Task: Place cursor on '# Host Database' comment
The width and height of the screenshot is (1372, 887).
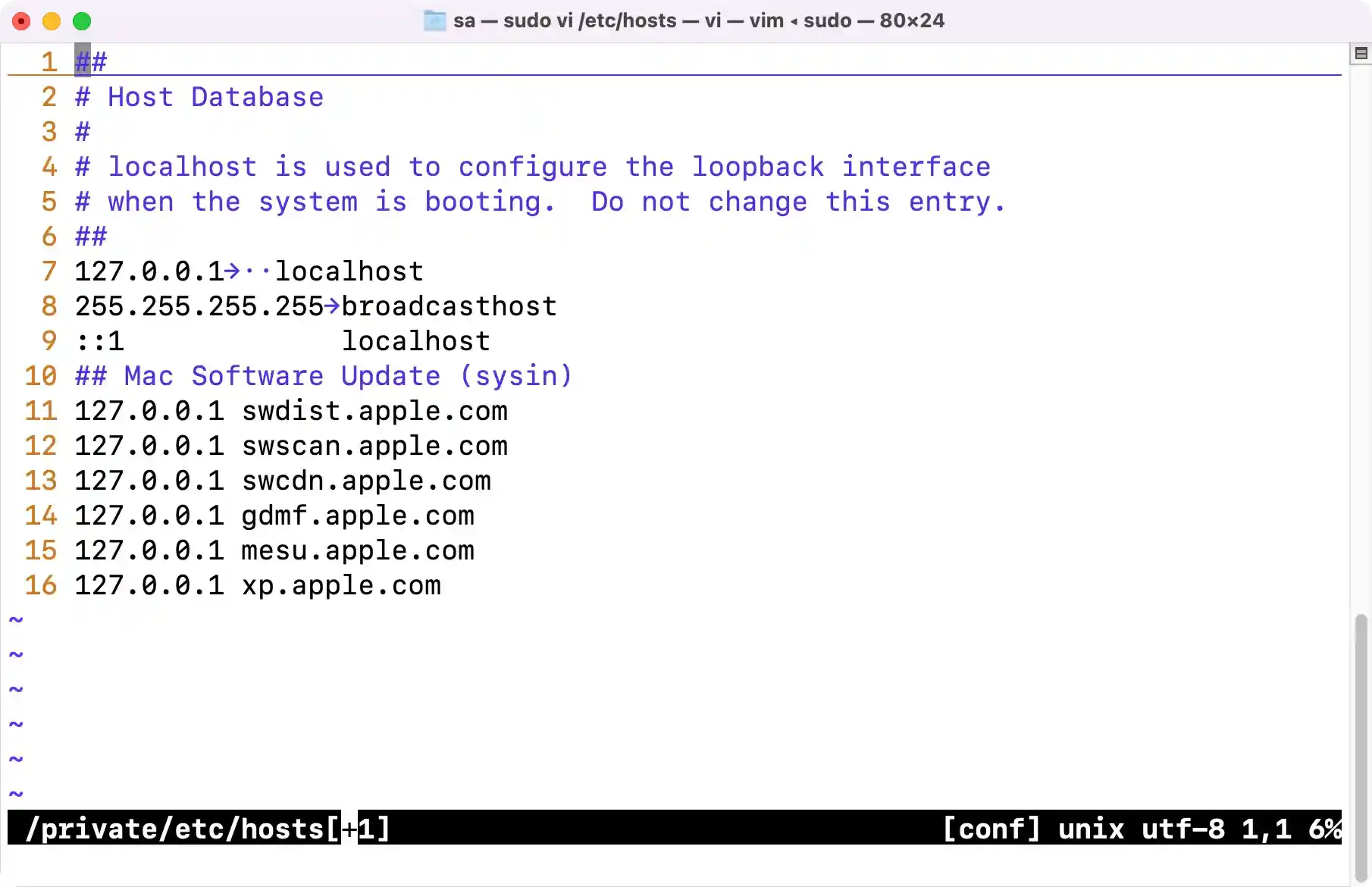Action: click(x=199, y=97)
